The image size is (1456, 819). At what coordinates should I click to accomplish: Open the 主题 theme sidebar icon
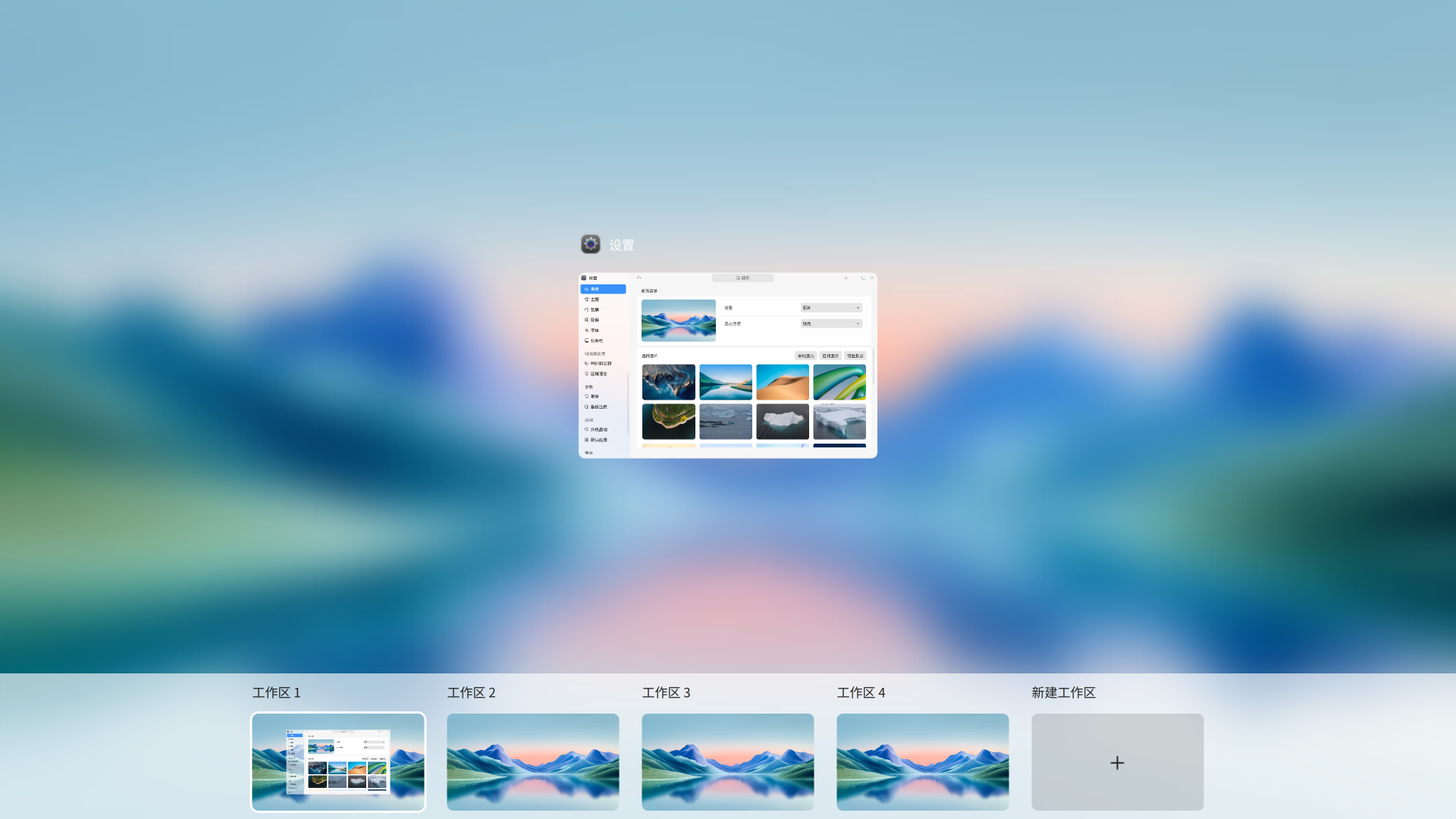click(586, 300)
